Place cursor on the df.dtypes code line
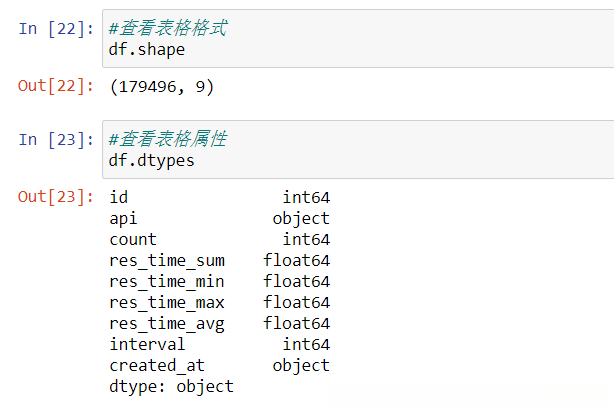The height and width of the screenshot is (417, 614). (152, 160)
